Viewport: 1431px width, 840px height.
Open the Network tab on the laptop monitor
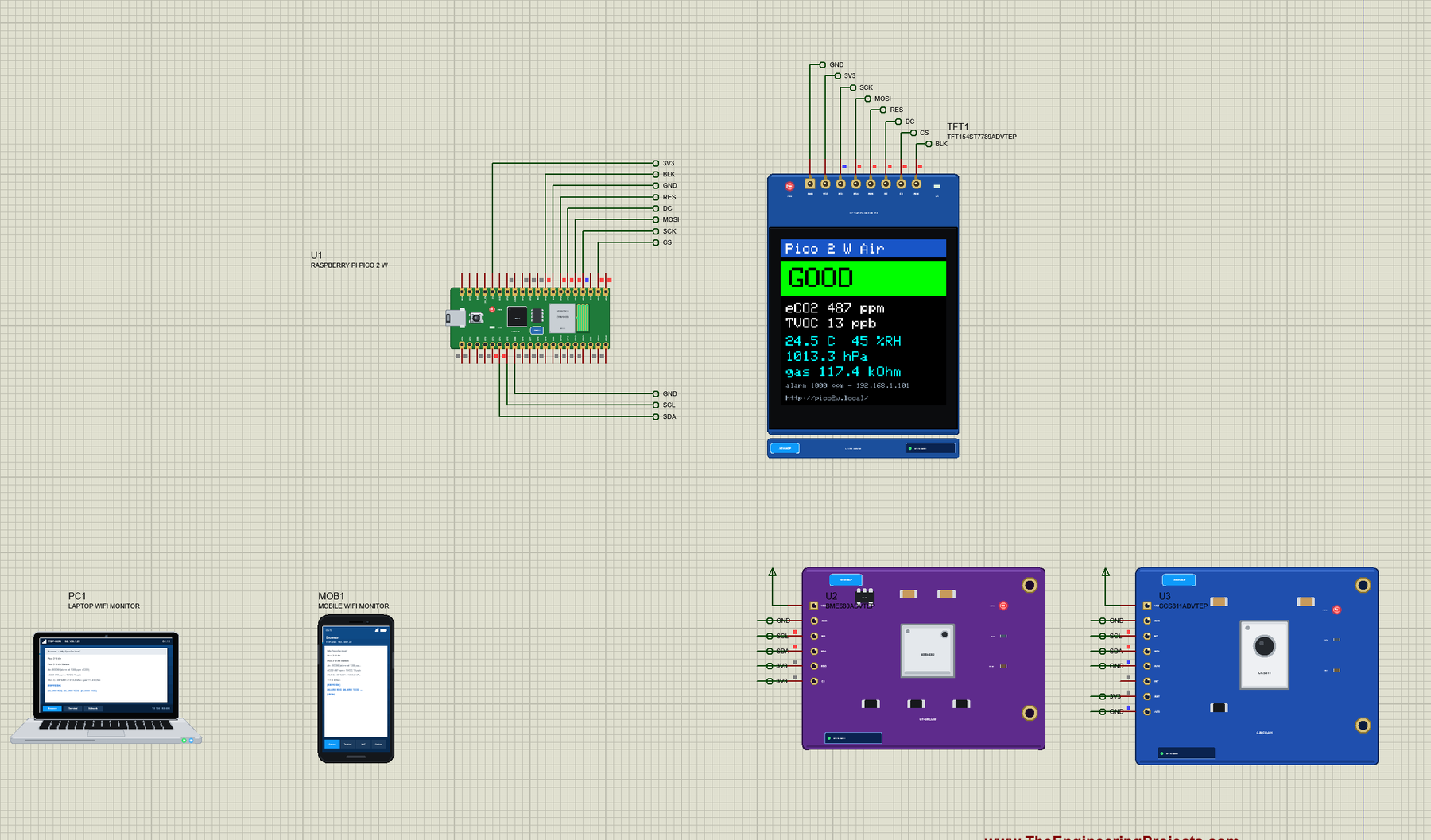click(93, 708)
